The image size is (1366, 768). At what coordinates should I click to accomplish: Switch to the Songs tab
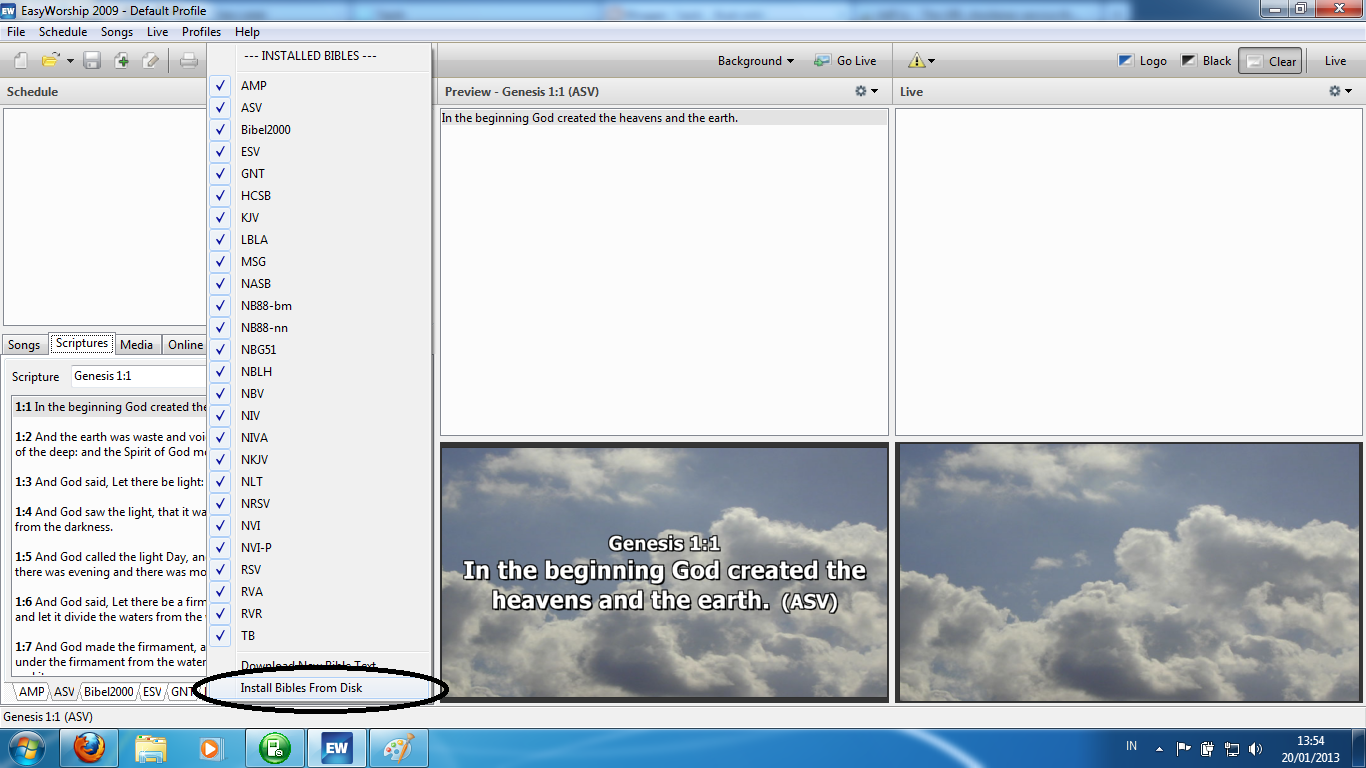click(24, 345)
